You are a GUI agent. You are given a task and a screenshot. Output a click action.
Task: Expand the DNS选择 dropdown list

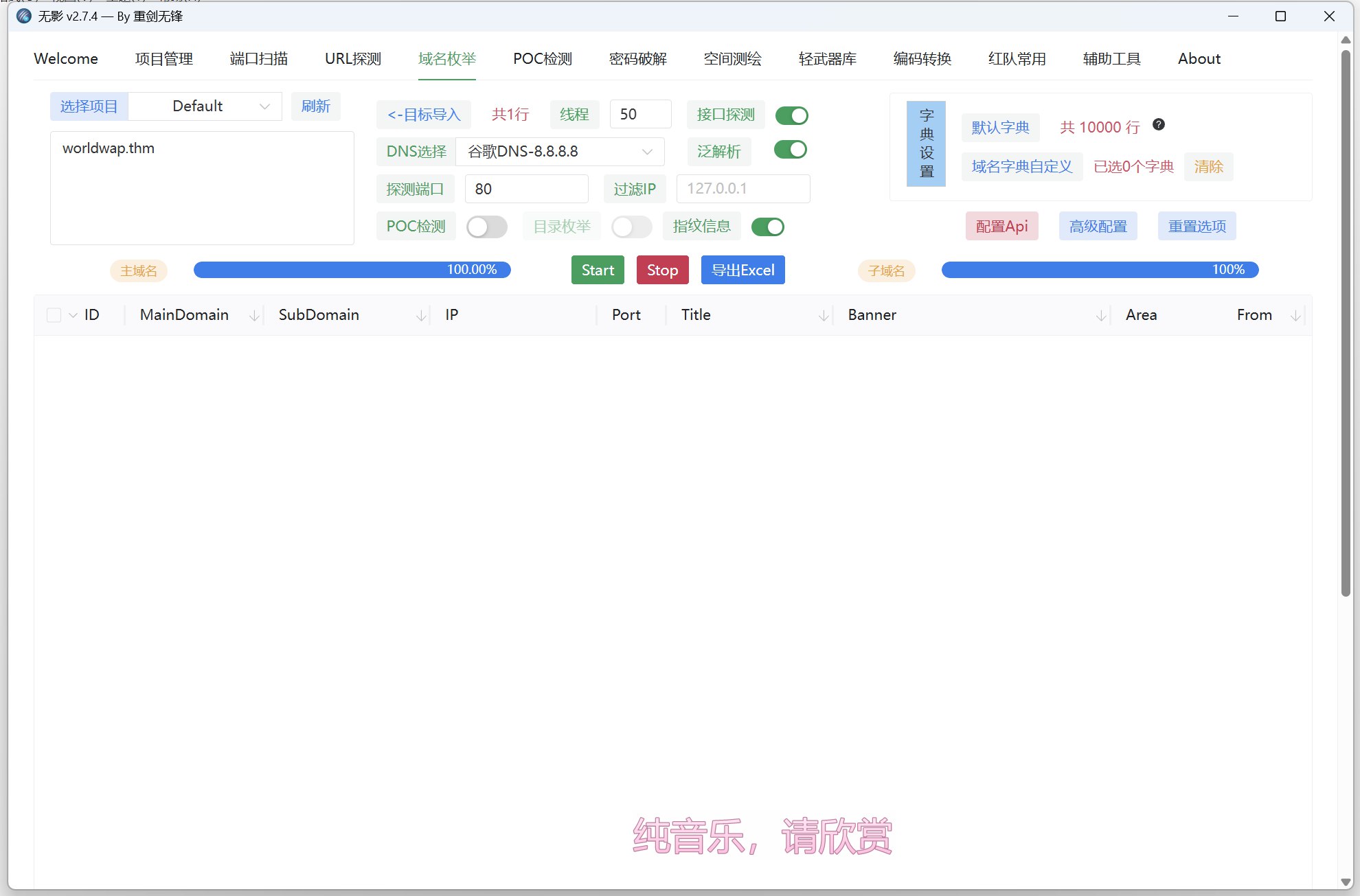point(559,152)
